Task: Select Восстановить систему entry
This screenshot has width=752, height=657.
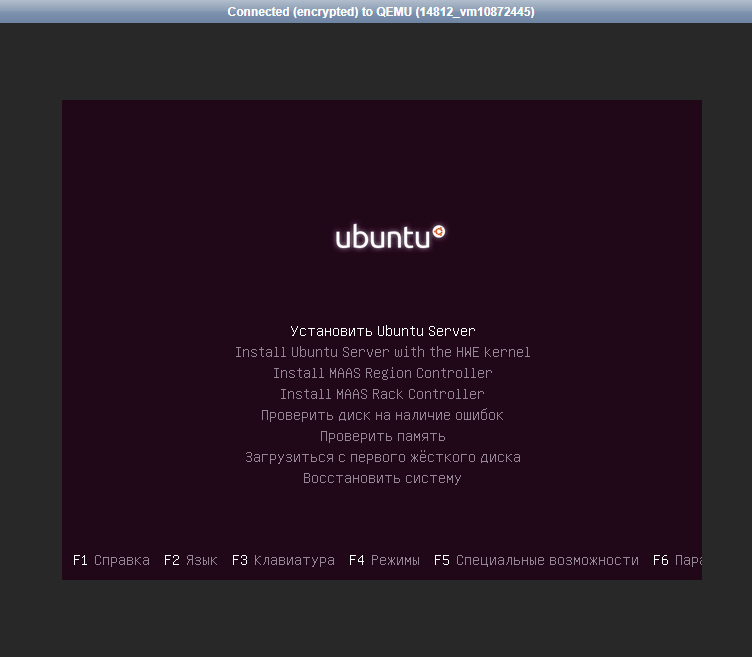Action: tap(382, 479)
